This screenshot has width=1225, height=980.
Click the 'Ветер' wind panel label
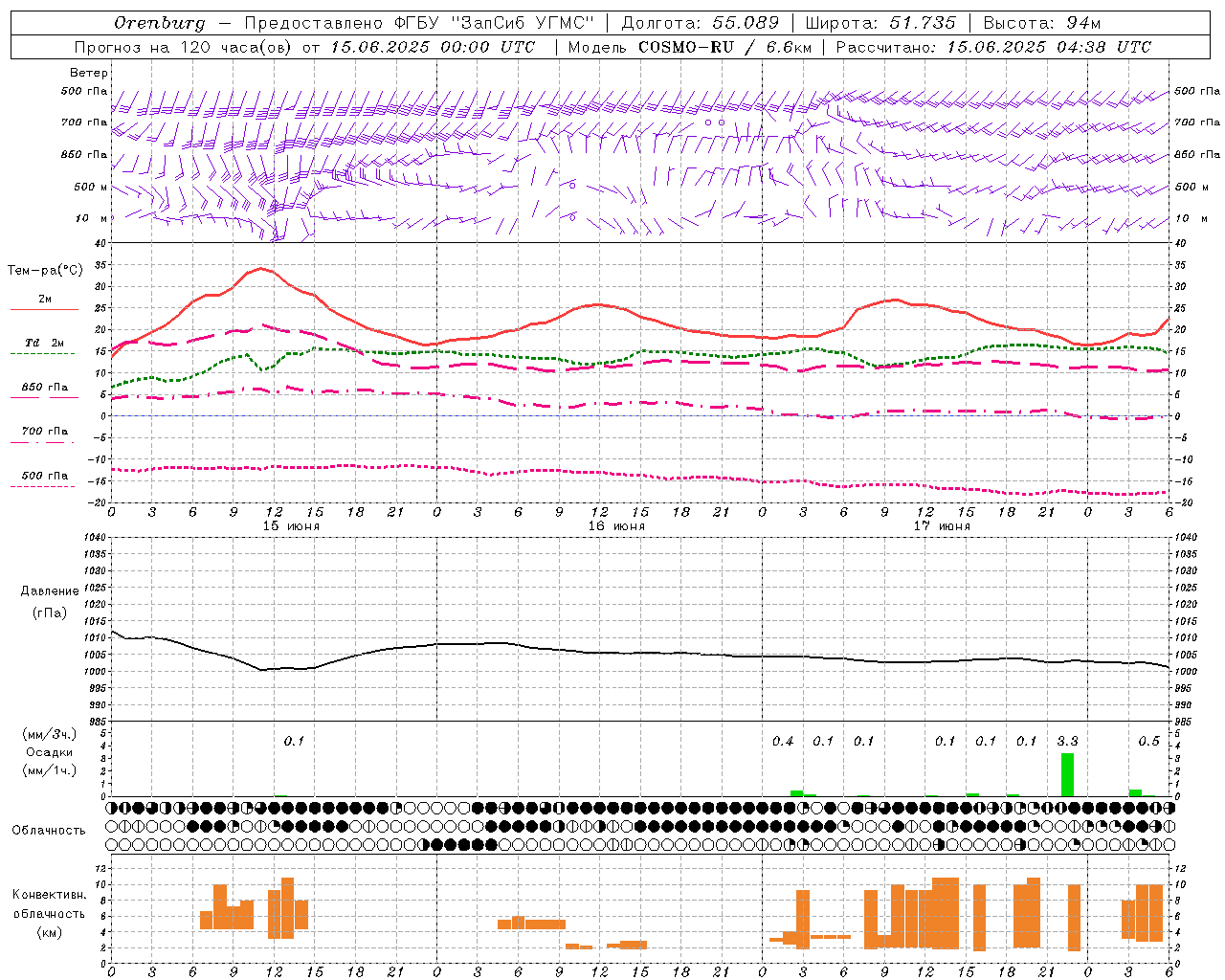pos(89,73)
